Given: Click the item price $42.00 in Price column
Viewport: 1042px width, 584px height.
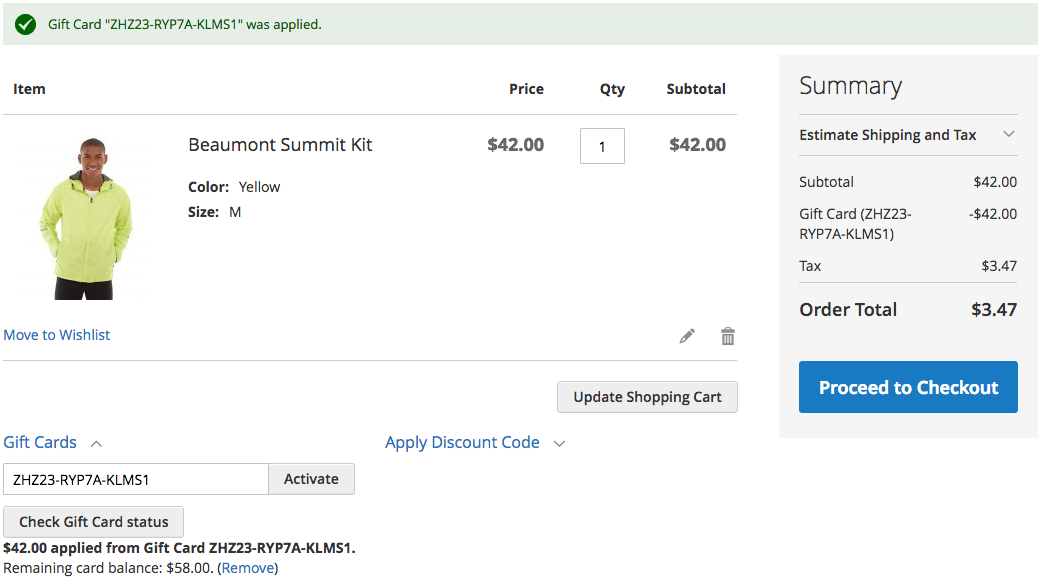Looking at the screenshot, I should tap(515, 145).
